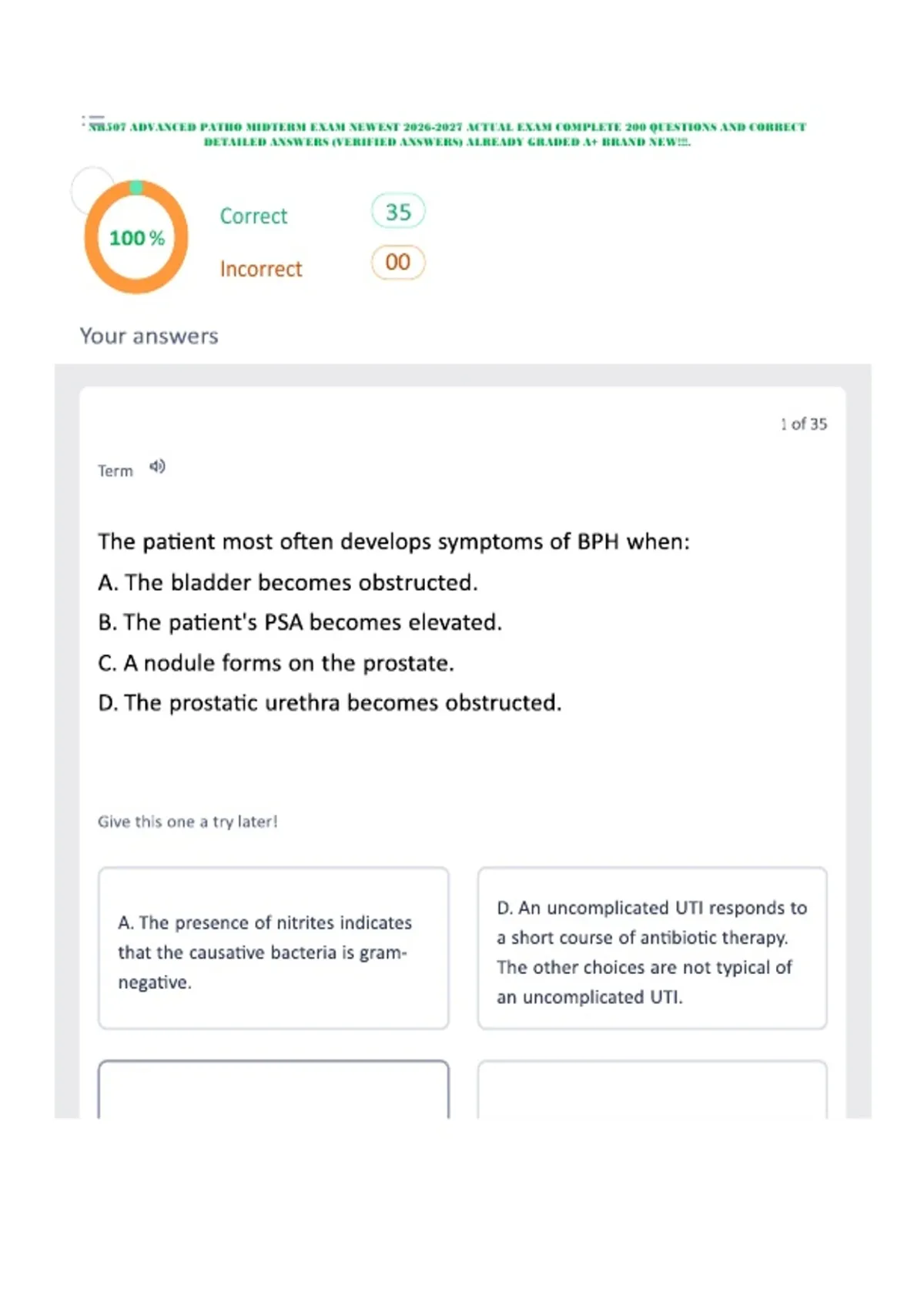The width and height of the screenshot is (924, 1309).
Task: Select the nitrites gram-negative answer card
Action: 273,948
